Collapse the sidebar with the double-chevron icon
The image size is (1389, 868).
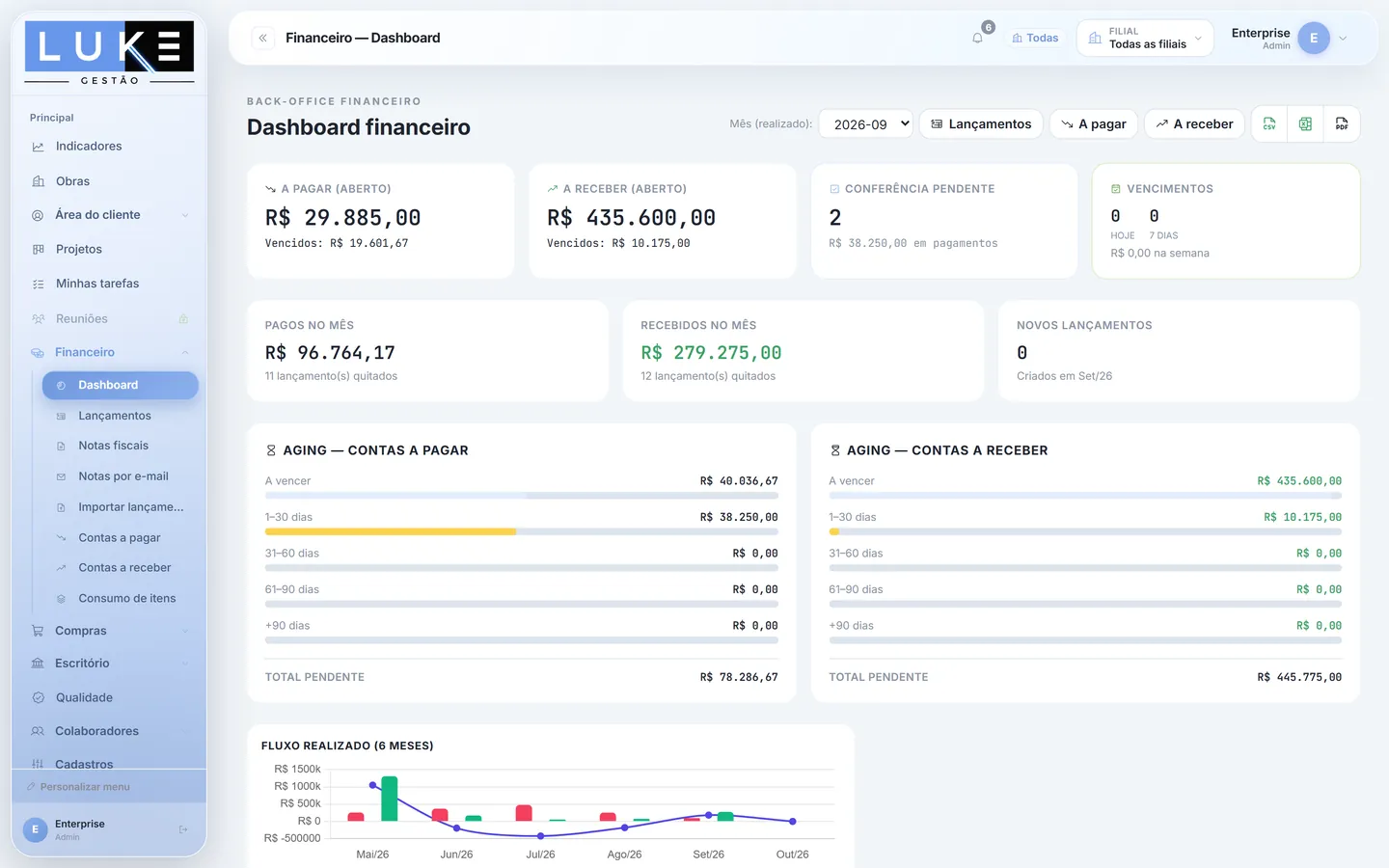pos(262,38)
